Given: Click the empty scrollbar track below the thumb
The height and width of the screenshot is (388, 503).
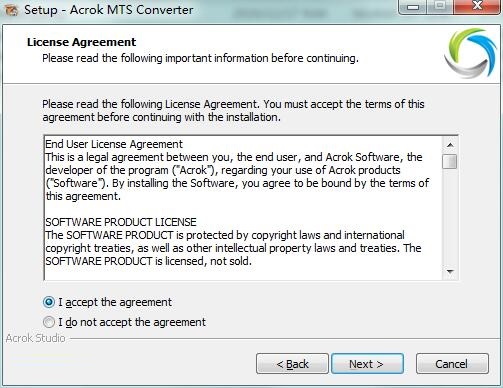Looking at the screenshot, I should tap(450, 217).
